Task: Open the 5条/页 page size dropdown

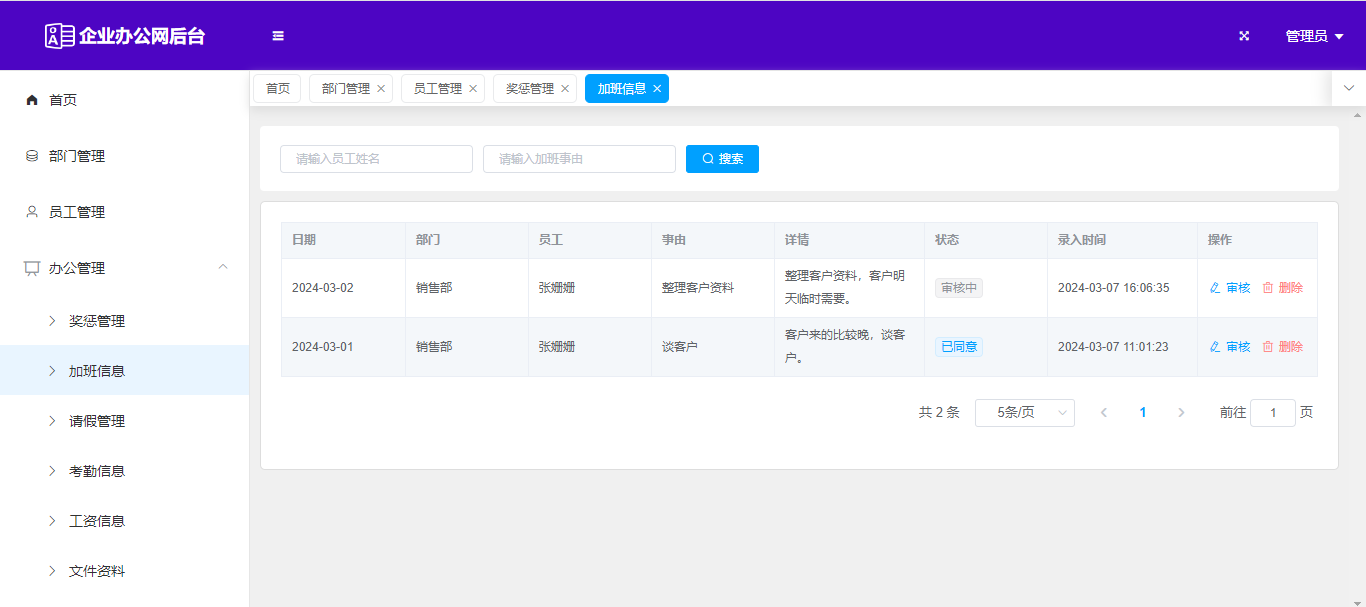Action: click(x=1024, y=413)
